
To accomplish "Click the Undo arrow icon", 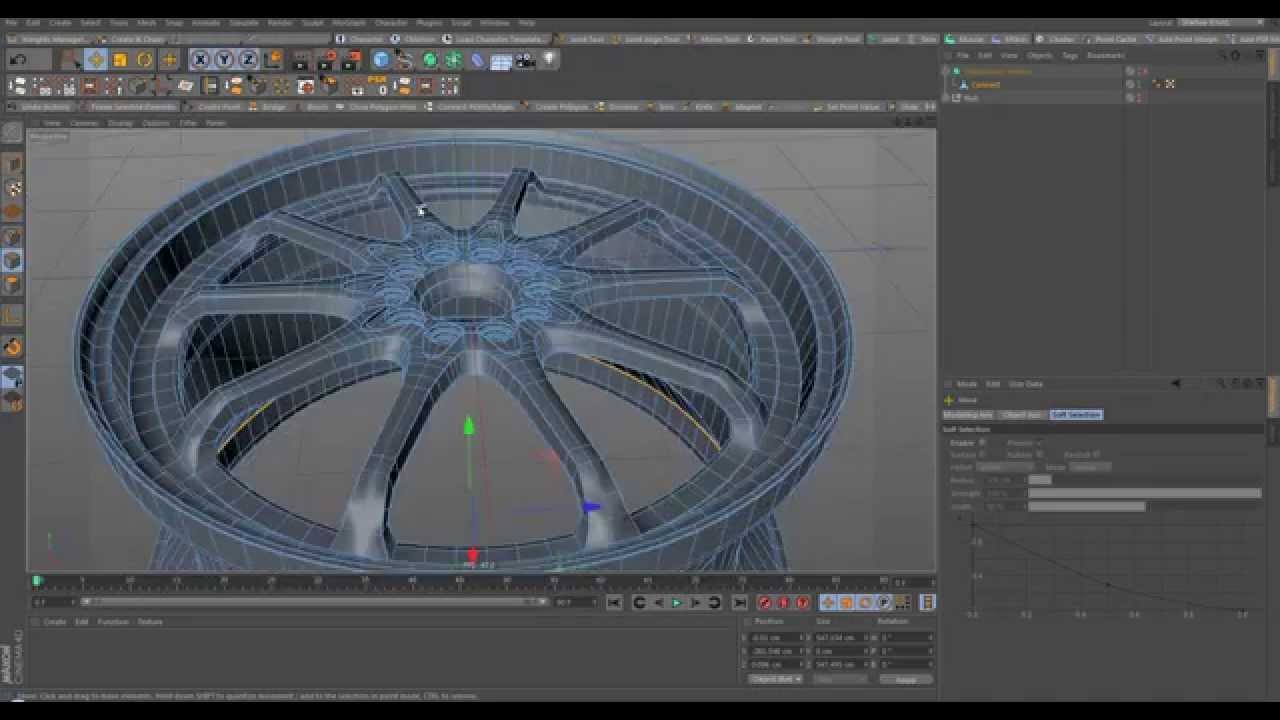I will click(18, 60).
